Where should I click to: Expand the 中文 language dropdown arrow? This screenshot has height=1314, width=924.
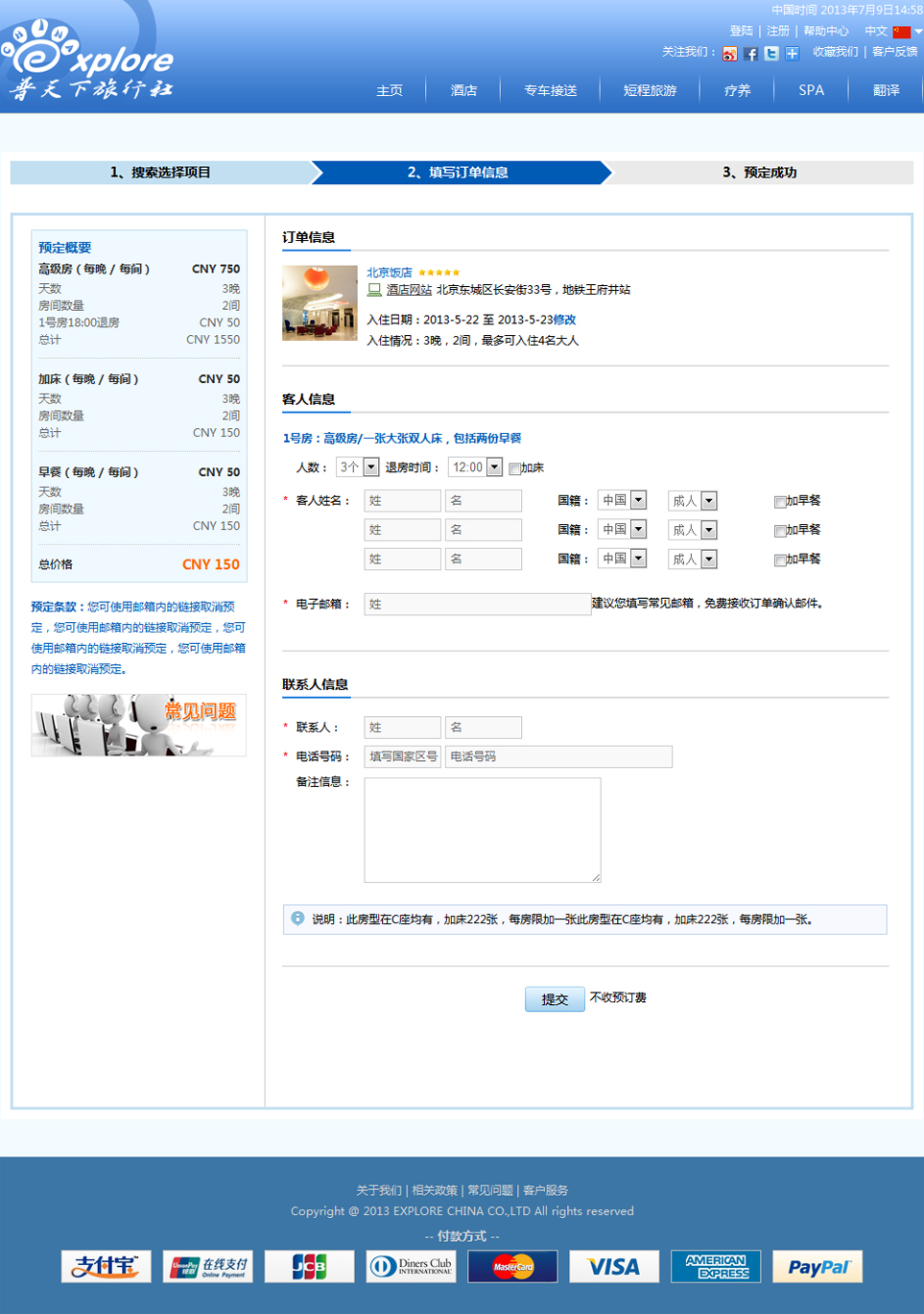click(x=918, y=32)
